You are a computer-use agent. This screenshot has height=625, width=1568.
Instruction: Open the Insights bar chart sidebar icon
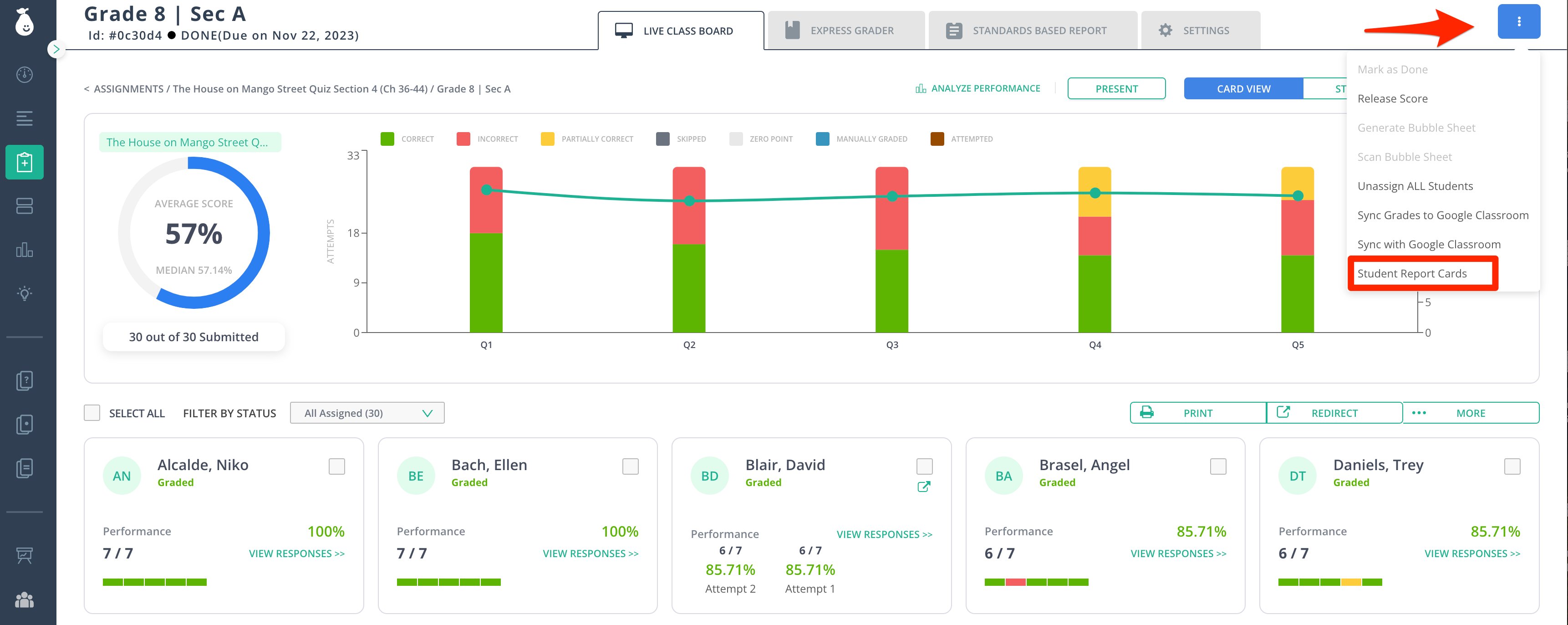pyautogui.click(x=24, y=250)
